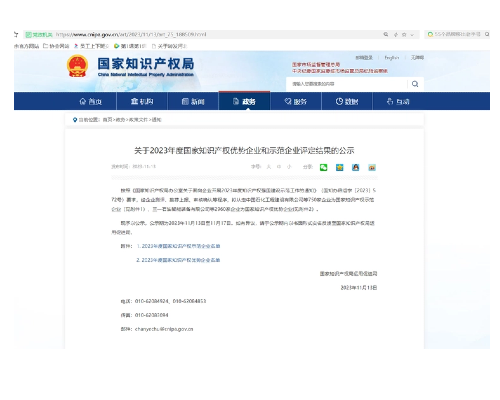Share the article to QZone star icon

(339, 167)
